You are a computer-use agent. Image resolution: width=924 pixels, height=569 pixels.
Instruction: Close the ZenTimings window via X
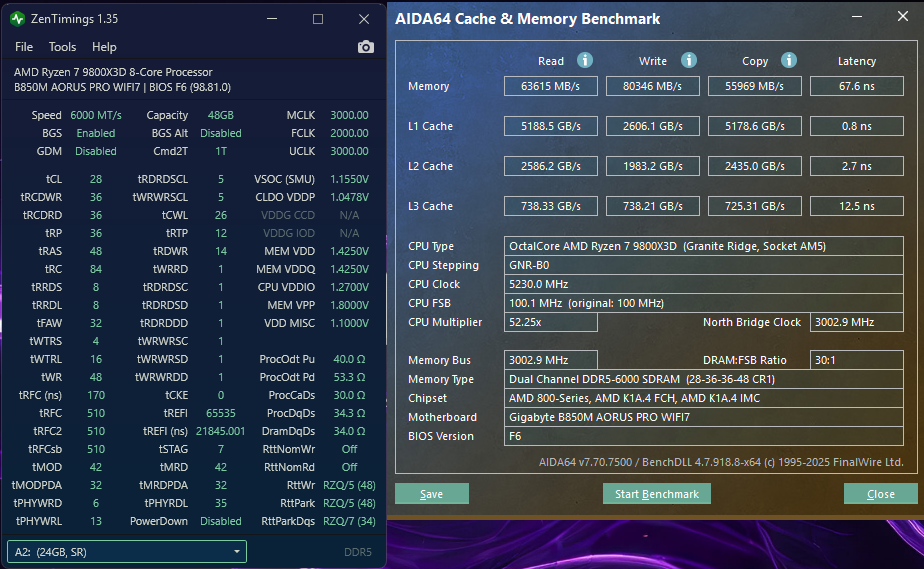coord(364,19)
